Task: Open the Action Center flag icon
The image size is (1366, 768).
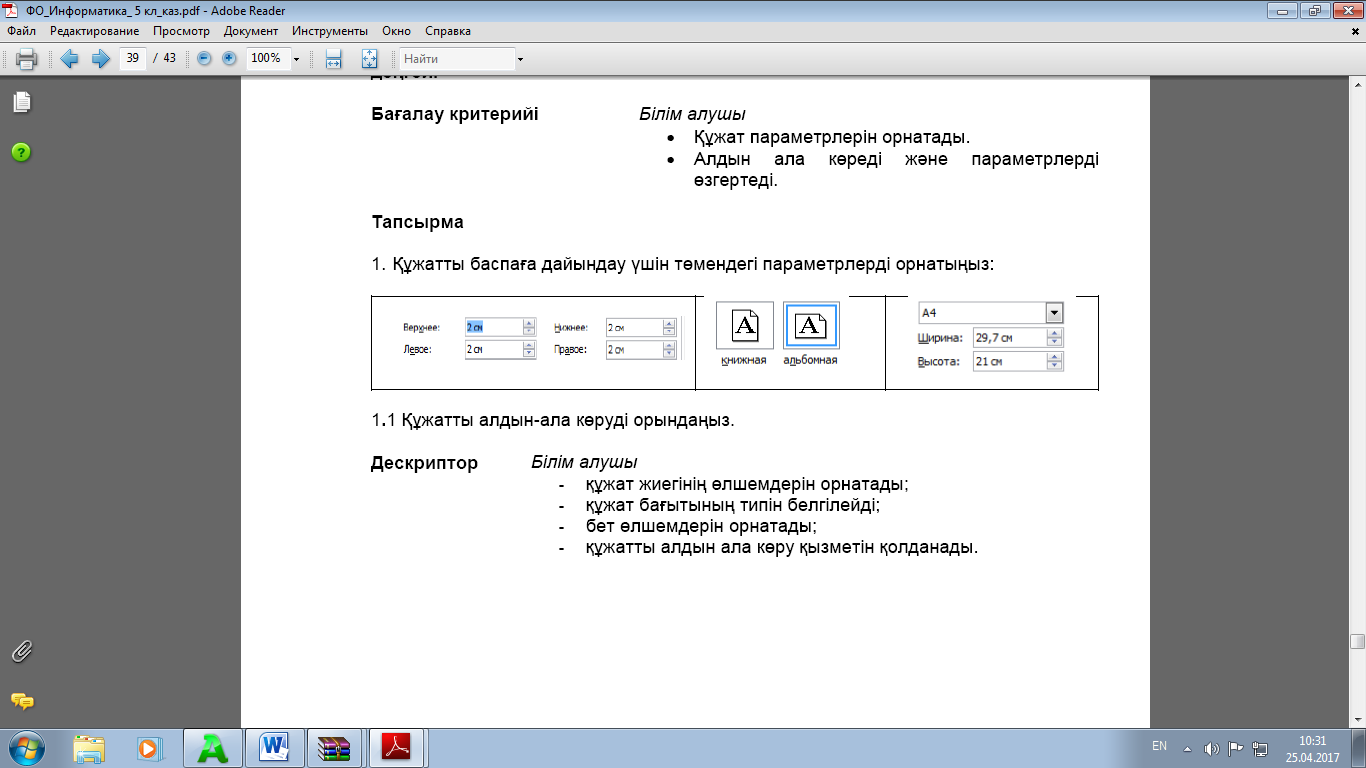Action: coord(1236,748)
